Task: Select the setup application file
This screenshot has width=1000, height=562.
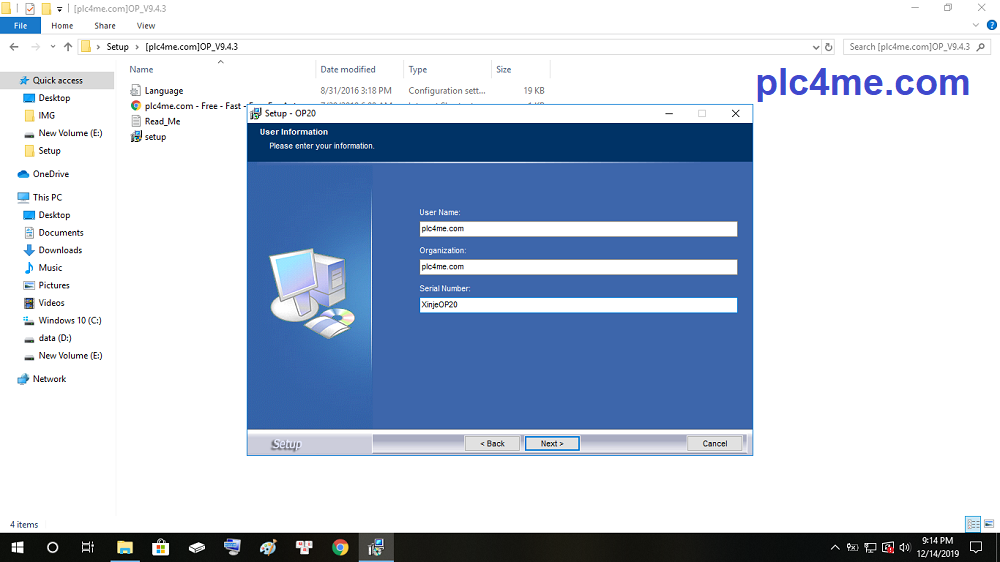Action: point(155,137)
